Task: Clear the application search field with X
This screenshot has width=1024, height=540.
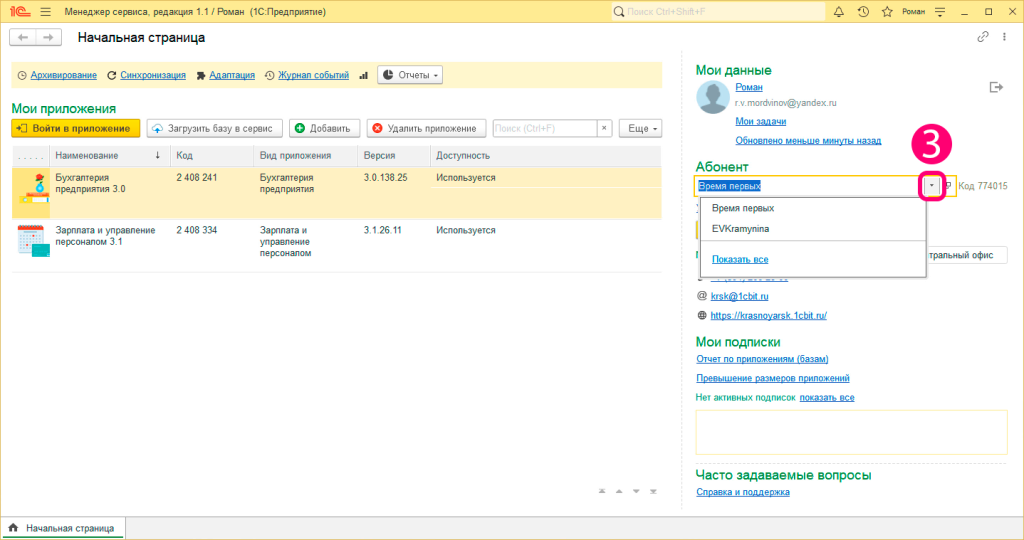Action: click(604, 129)
